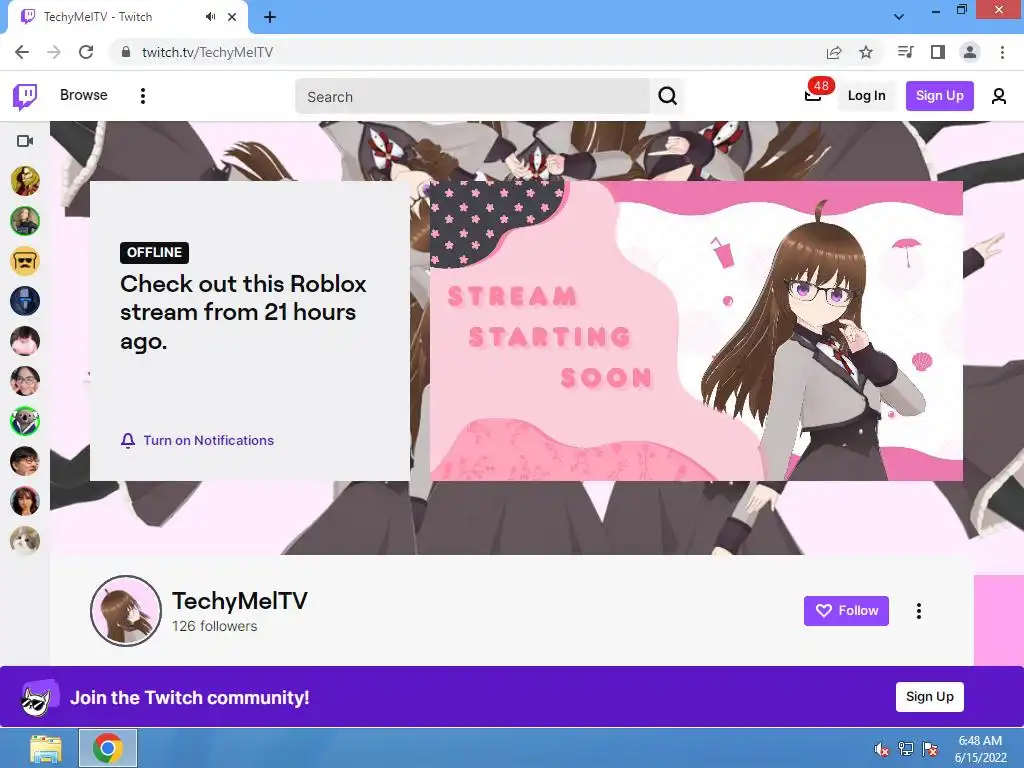
Task: Open the sidebar channel with pink blob avatar
Action: pos(25,341)
